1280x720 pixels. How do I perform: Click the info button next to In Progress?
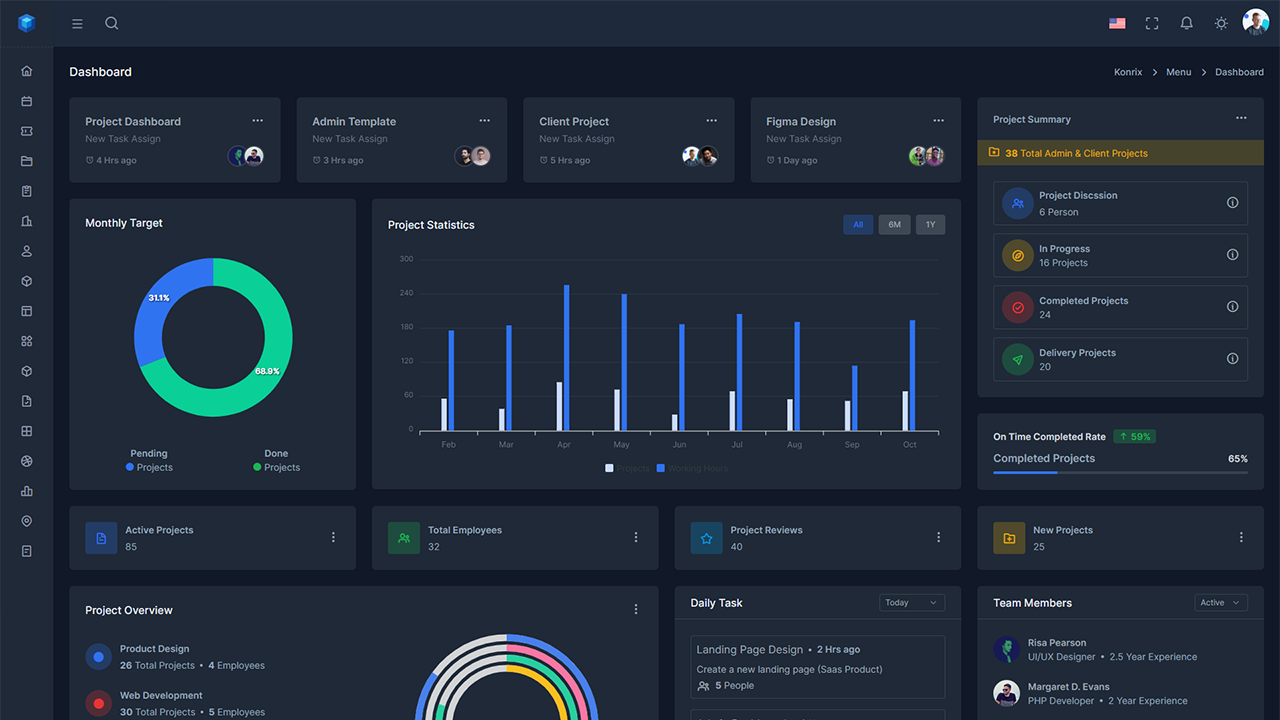[x=1231, y=255]
